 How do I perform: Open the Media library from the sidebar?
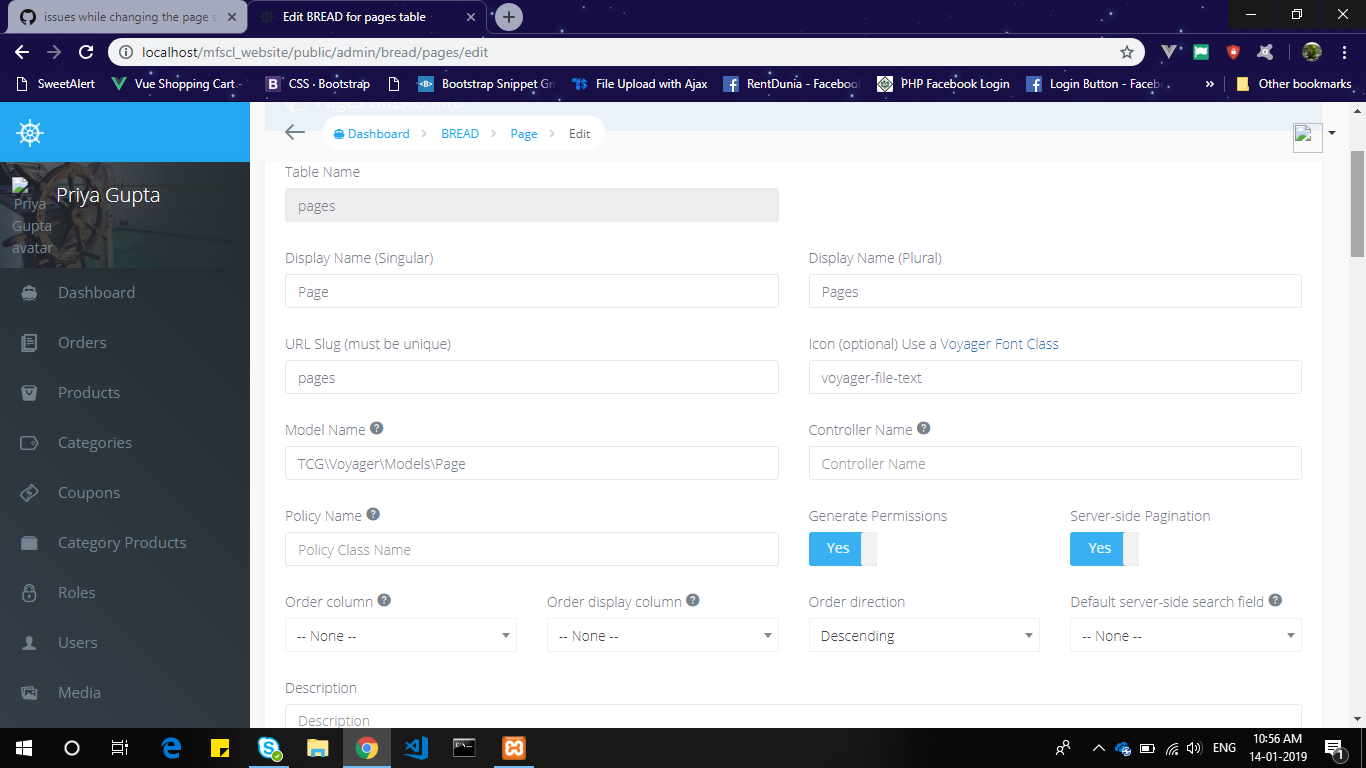click(x=79, y=692)
